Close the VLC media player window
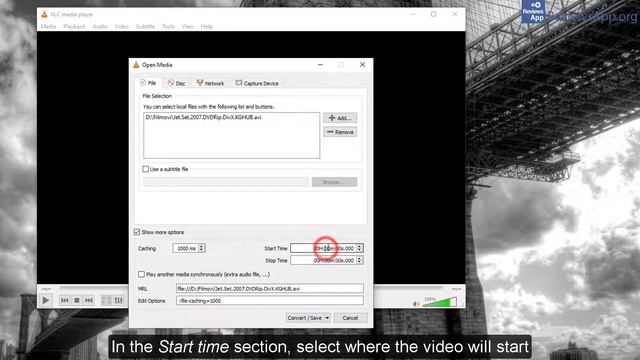The width and height of the screenshot is (640, 360). (455, 14)
